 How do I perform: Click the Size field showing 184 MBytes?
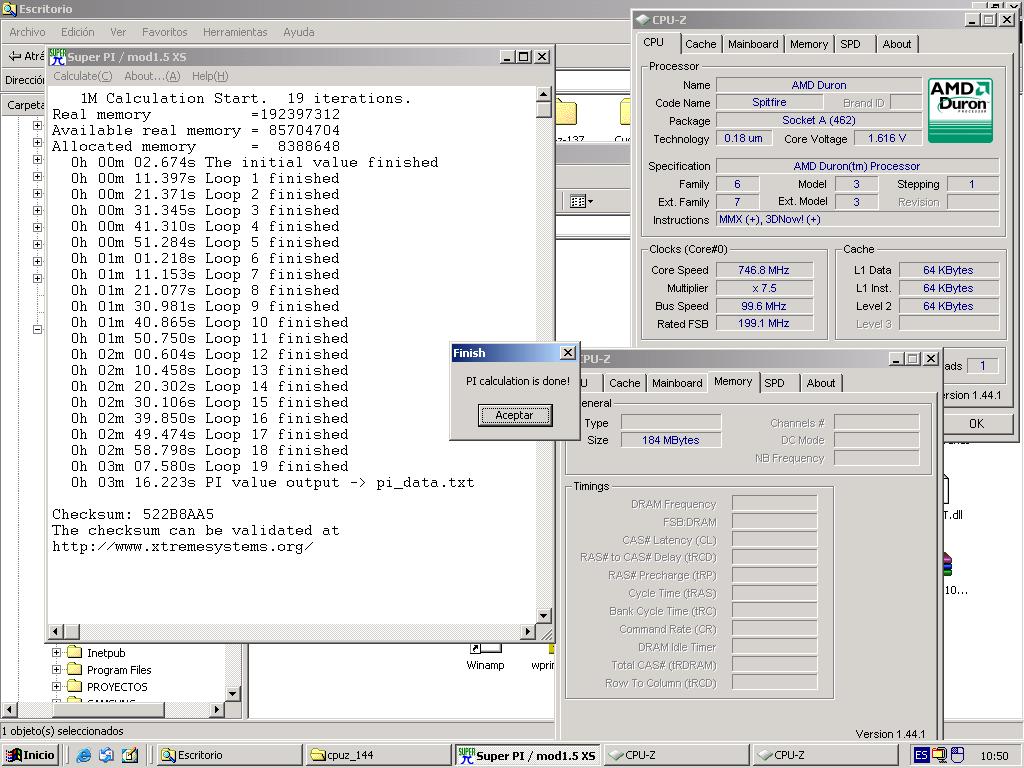point(671,440)
